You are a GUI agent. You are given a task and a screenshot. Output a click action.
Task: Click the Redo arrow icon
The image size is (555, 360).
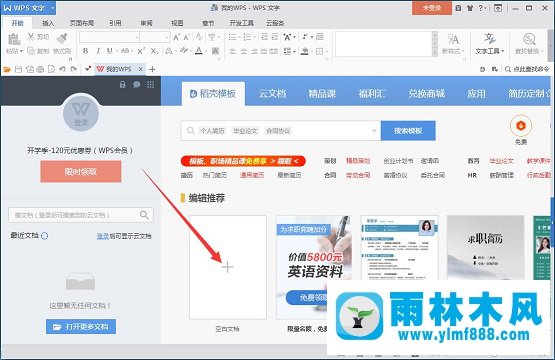tap(73, 69)
